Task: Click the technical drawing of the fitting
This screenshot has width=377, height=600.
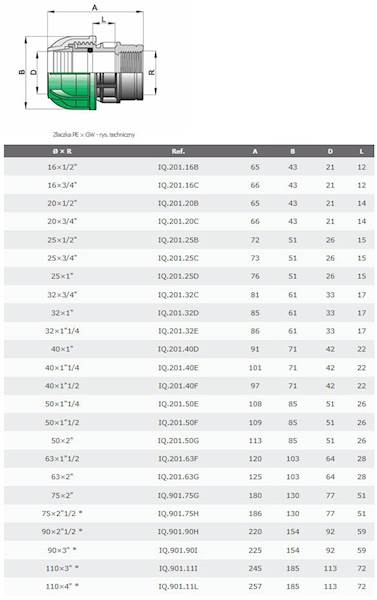Action: pyautogui.click(x=88, y=58)
